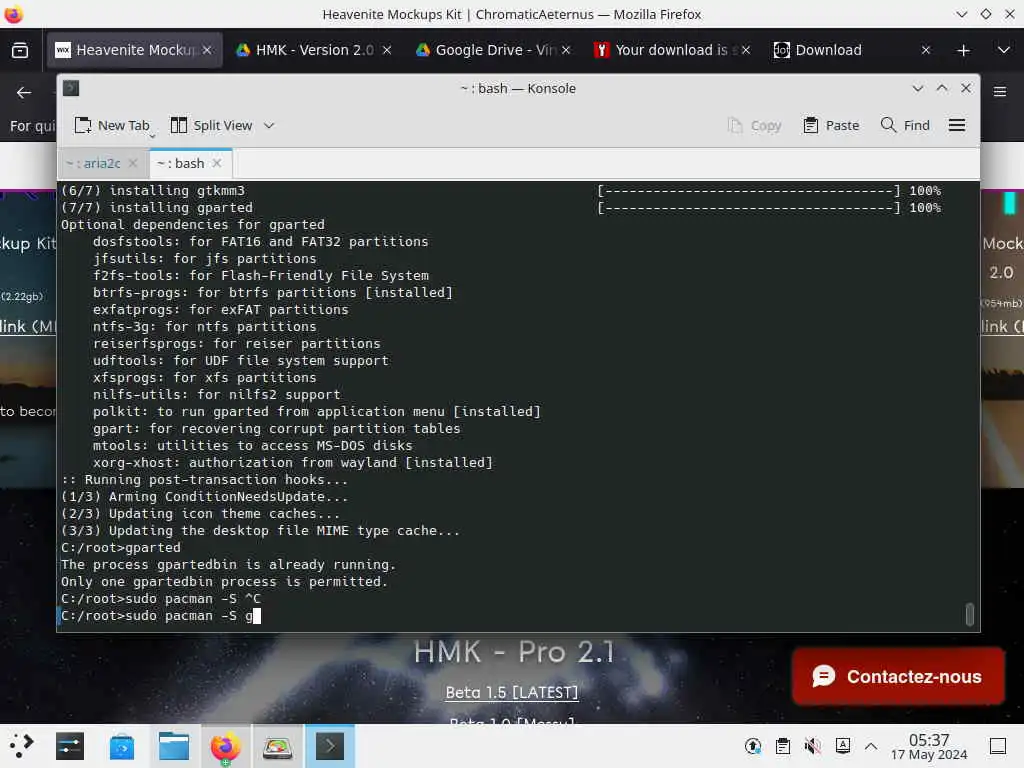Open updates notifier tray icon
Screen dimensions: 1024x768
point(752,746)
